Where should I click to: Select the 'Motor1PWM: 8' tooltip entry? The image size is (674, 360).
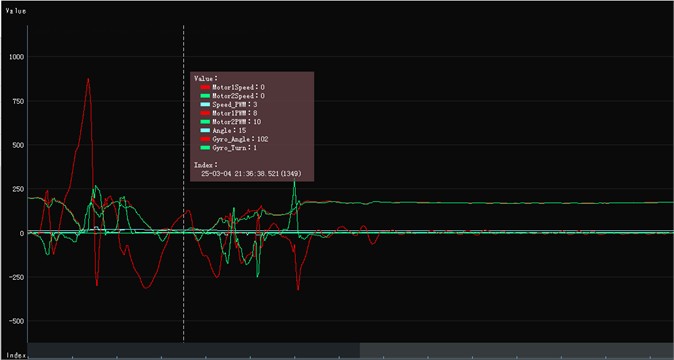pos(229,113)
